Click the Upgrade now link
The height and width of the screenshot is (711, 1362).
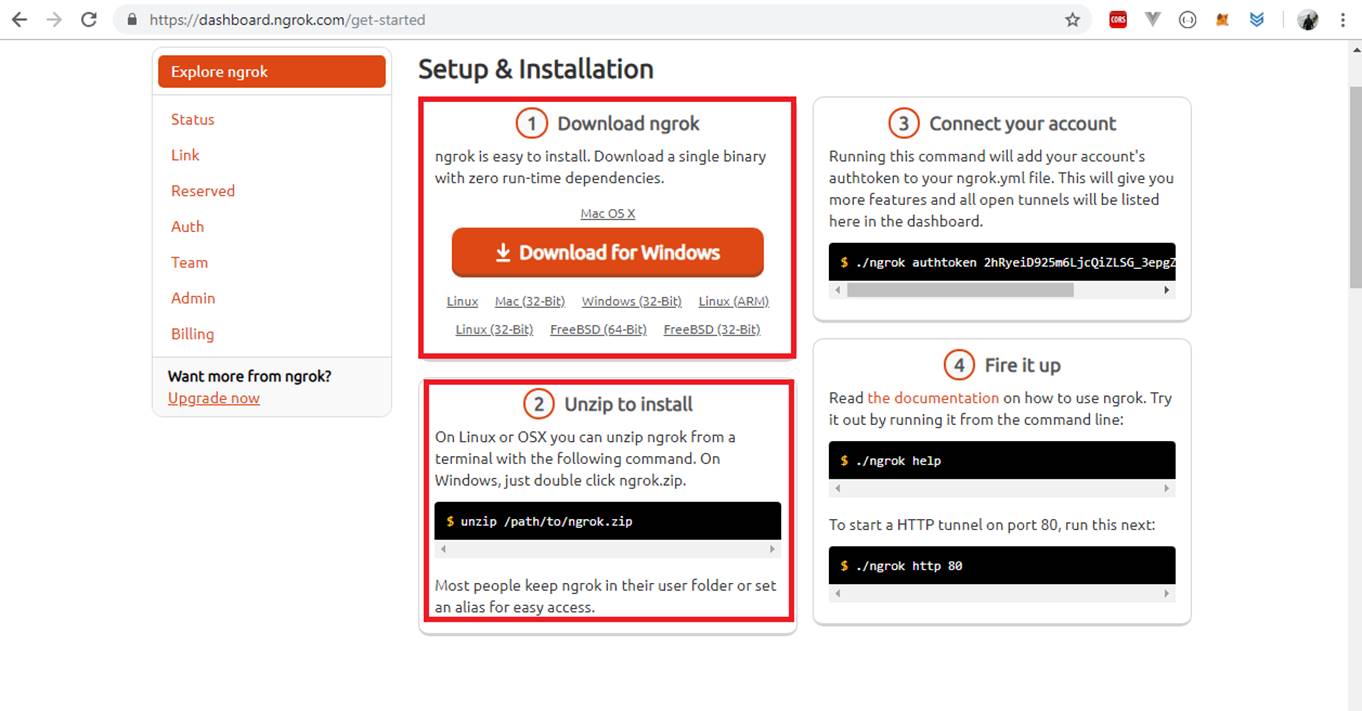(x=213, y=398)
